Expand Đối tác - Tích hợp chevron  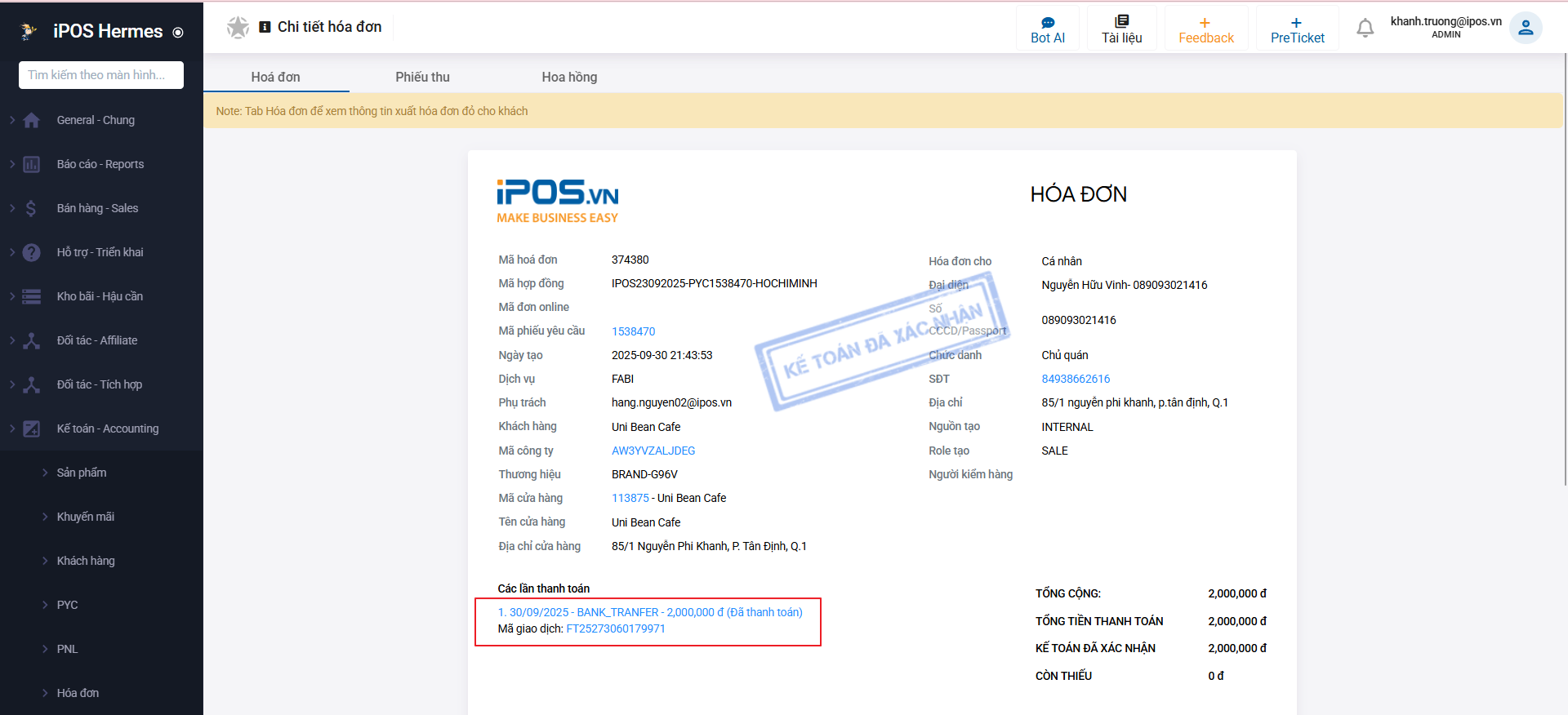coord(12,384)
